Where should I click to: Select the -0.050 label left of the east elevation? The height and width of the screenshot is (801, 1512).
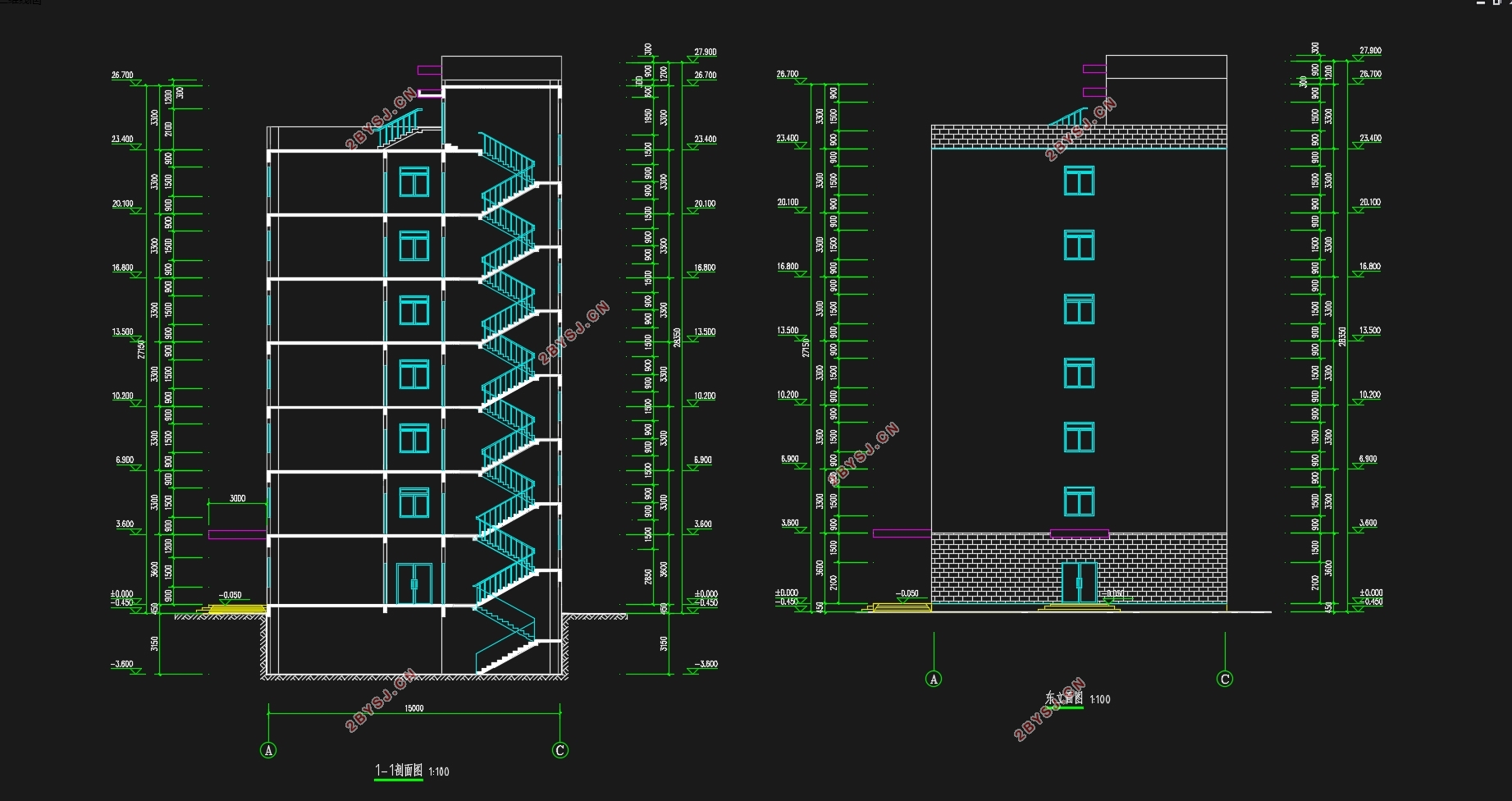(x=907, y=593)
